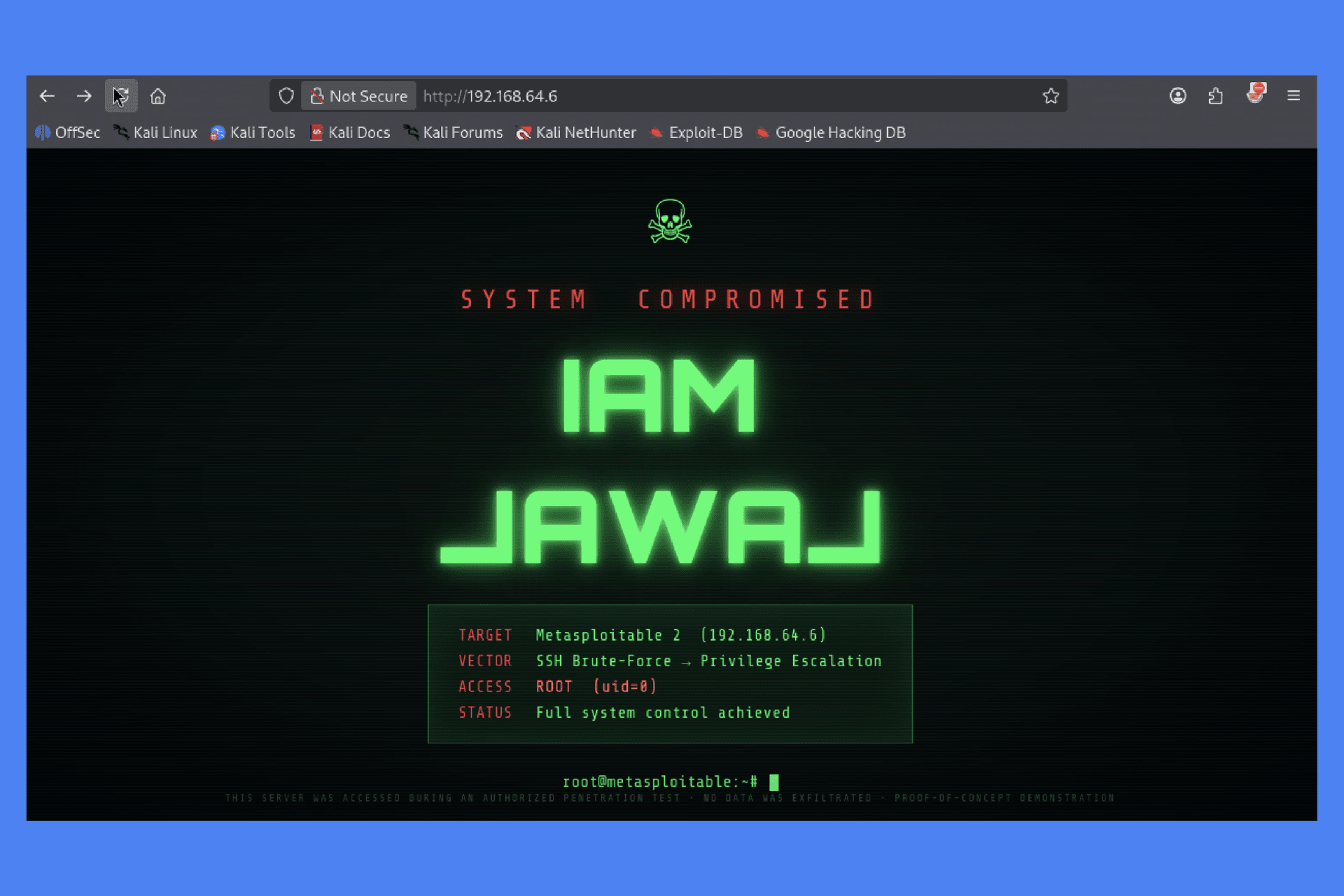1344x896 pixels.
Task: Open the Kali NetHunter bookmark
Action: click(x=576, y=133)
